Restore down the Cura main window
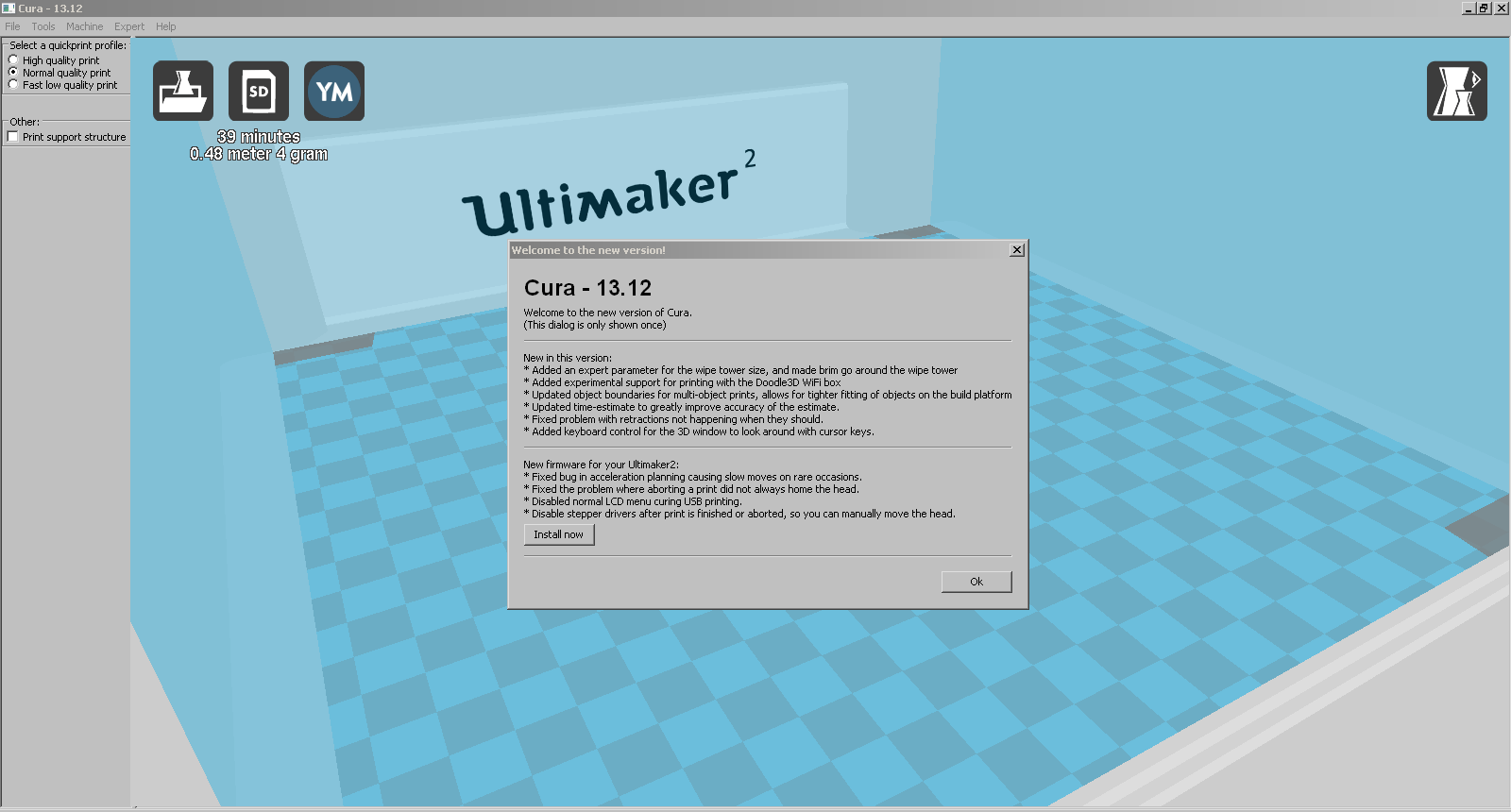This screenshot has height=812, width=1511. 1484,8
